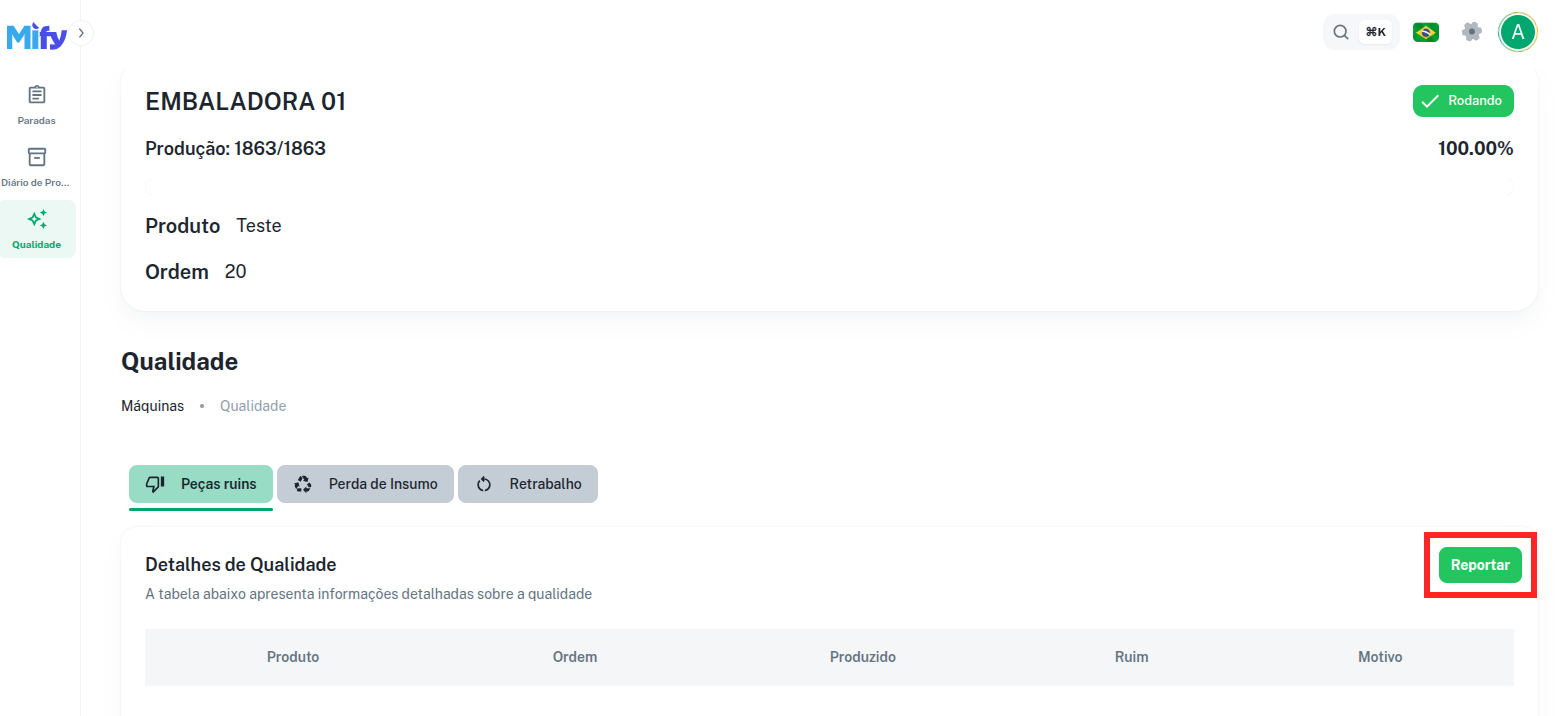The width and height of the screenshot is (1562, 716).
Task: Select Qualidade sparkle icon in sidebar
Action: (x=37, y=220)
